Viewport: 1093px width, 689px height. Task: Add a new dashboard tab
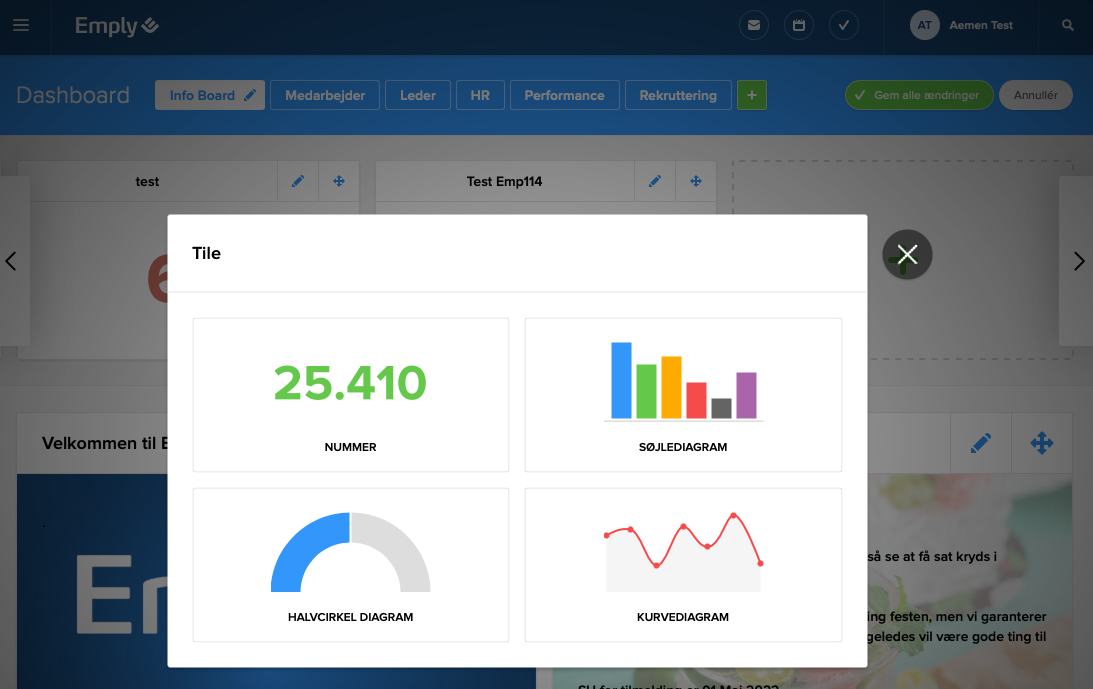752,96
